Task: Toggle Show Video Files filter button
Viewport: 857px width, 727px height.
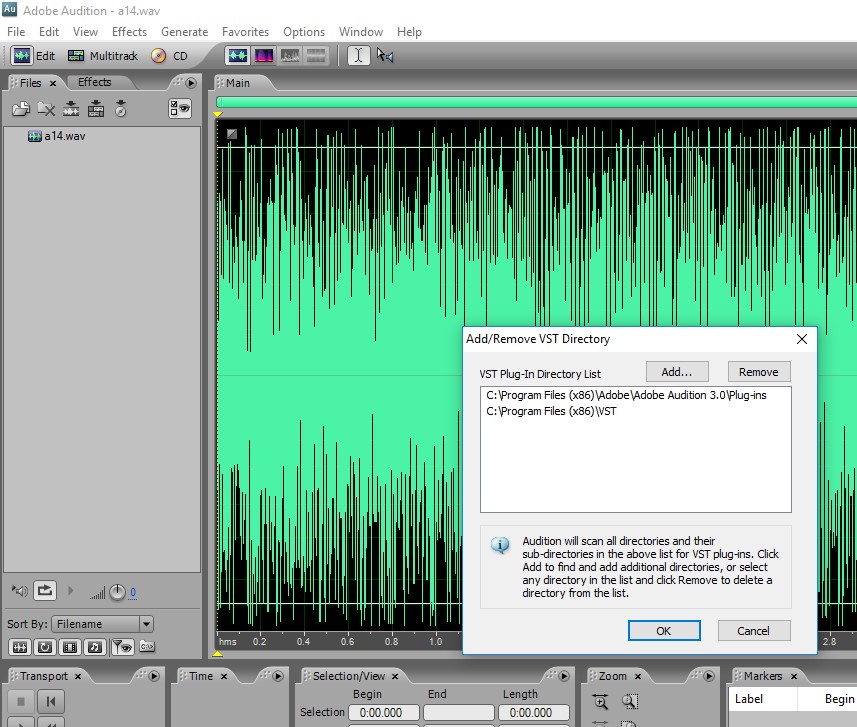Action: [70, 647]
